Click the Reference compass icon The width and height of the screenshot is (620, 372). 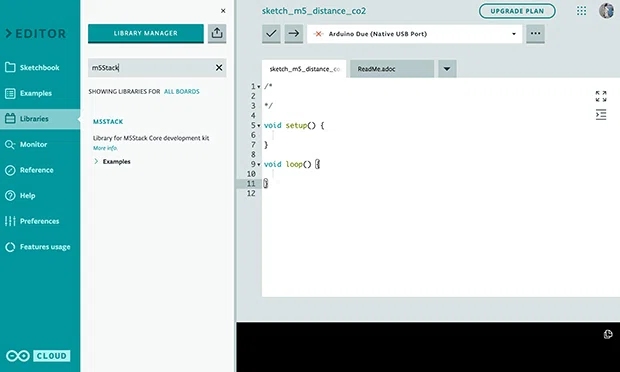[x=10, y=170]
